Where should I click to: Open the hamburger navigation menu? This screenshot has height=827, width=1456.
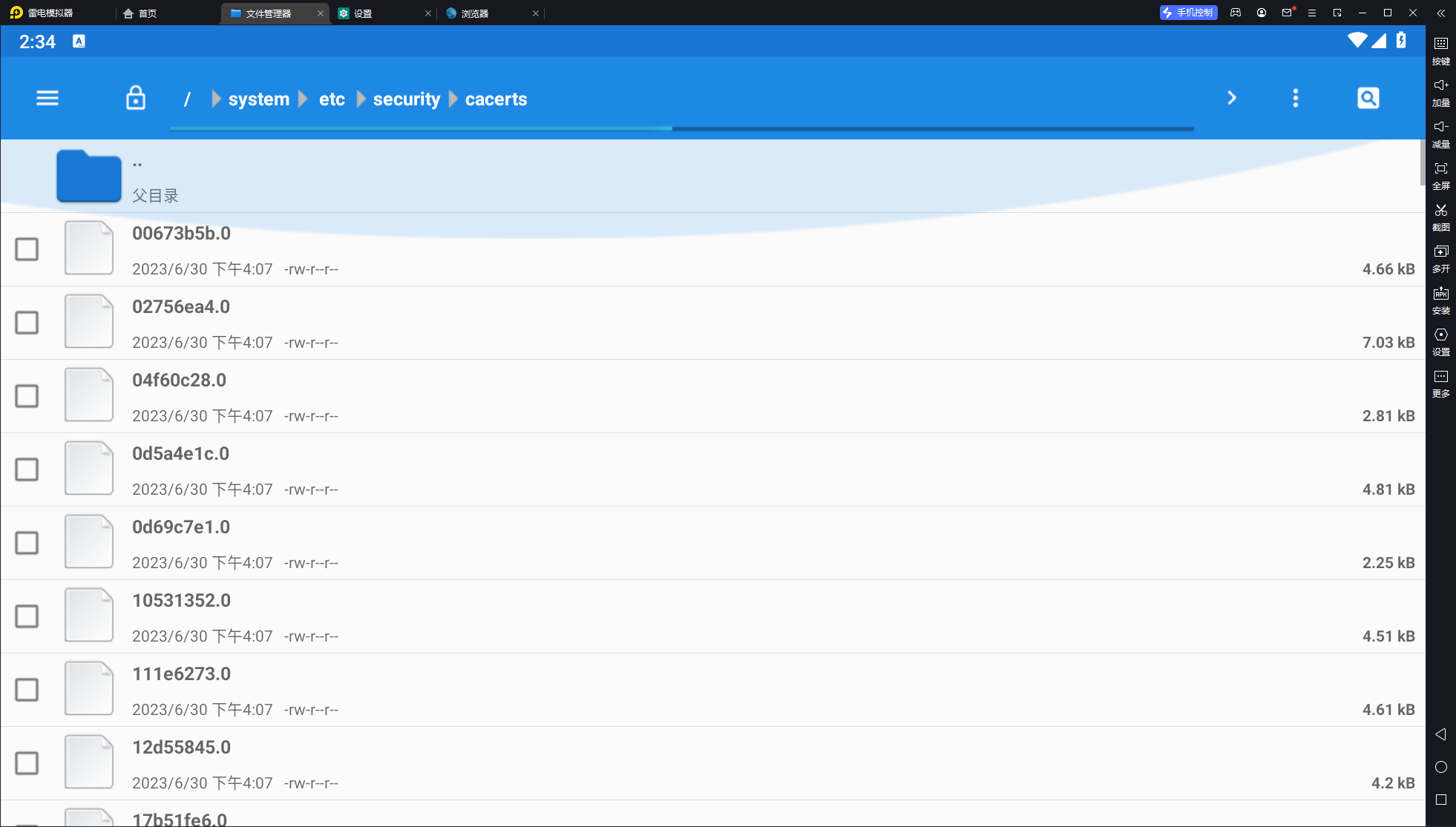point(47,98)
